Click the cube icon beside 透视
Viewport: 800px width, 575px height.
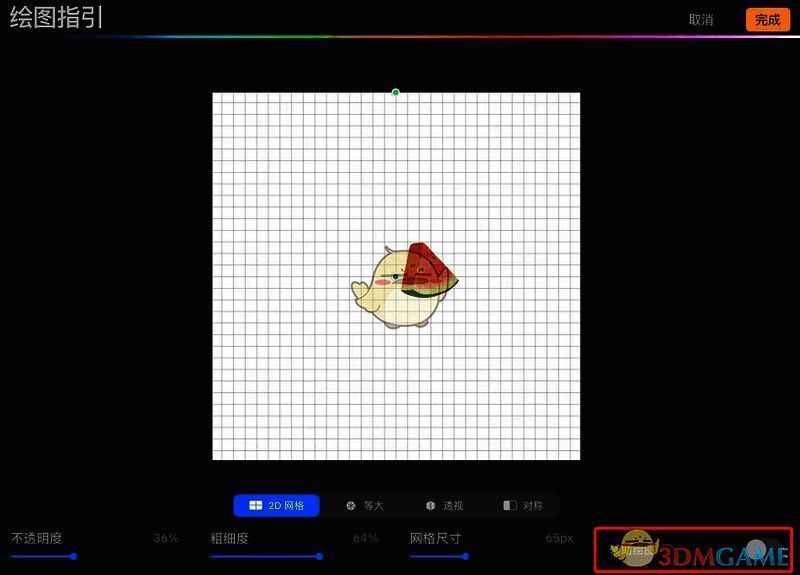coord(431,505)
